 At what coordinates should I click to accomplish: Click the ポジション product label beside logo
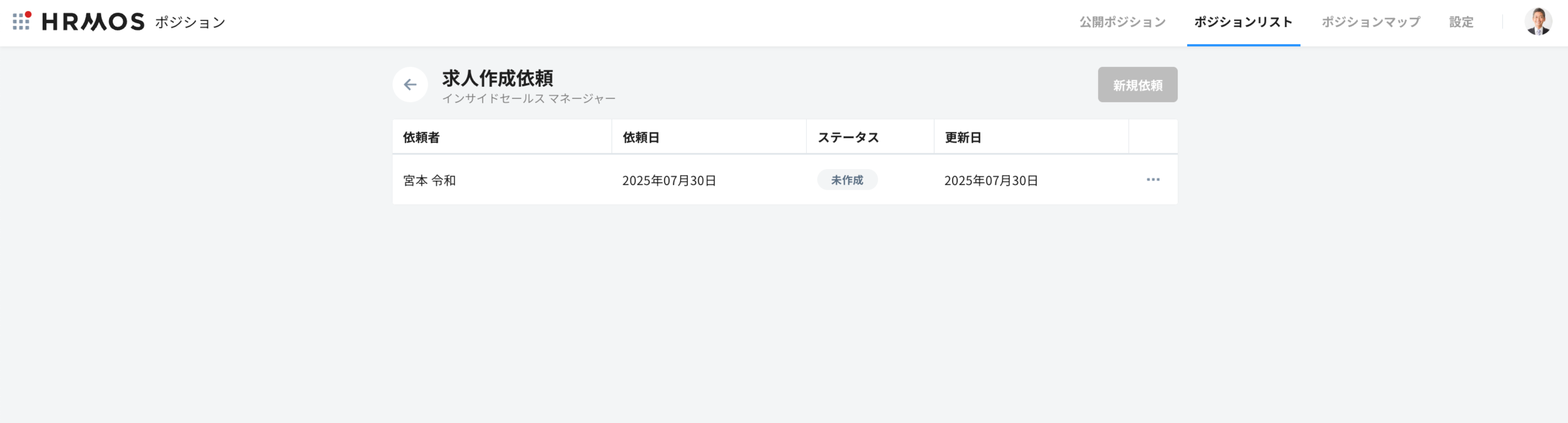(x=190, y=22)
